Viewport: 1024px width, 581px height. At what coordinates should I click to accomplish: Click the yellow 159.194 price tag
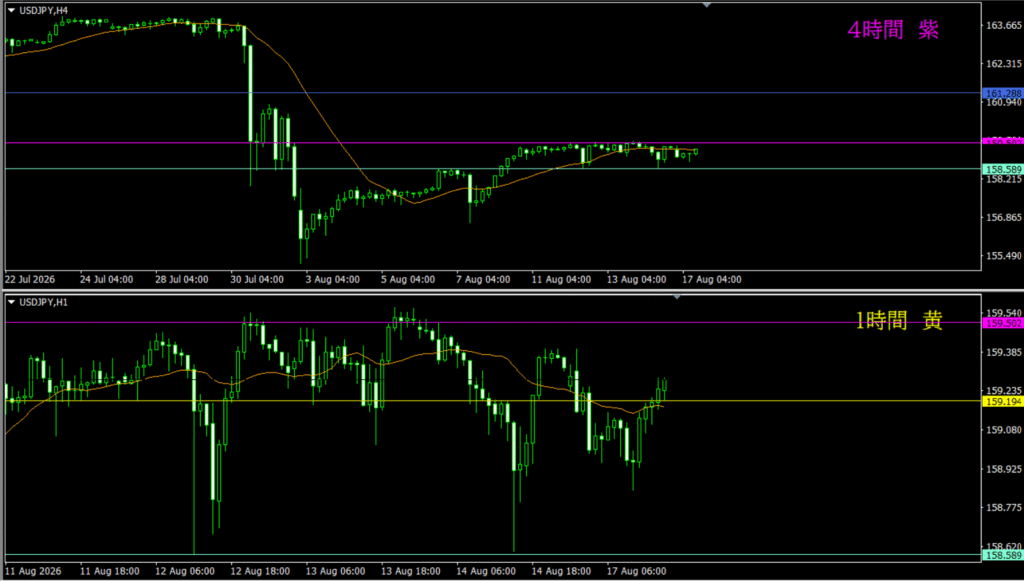(x=1003, y=401)
